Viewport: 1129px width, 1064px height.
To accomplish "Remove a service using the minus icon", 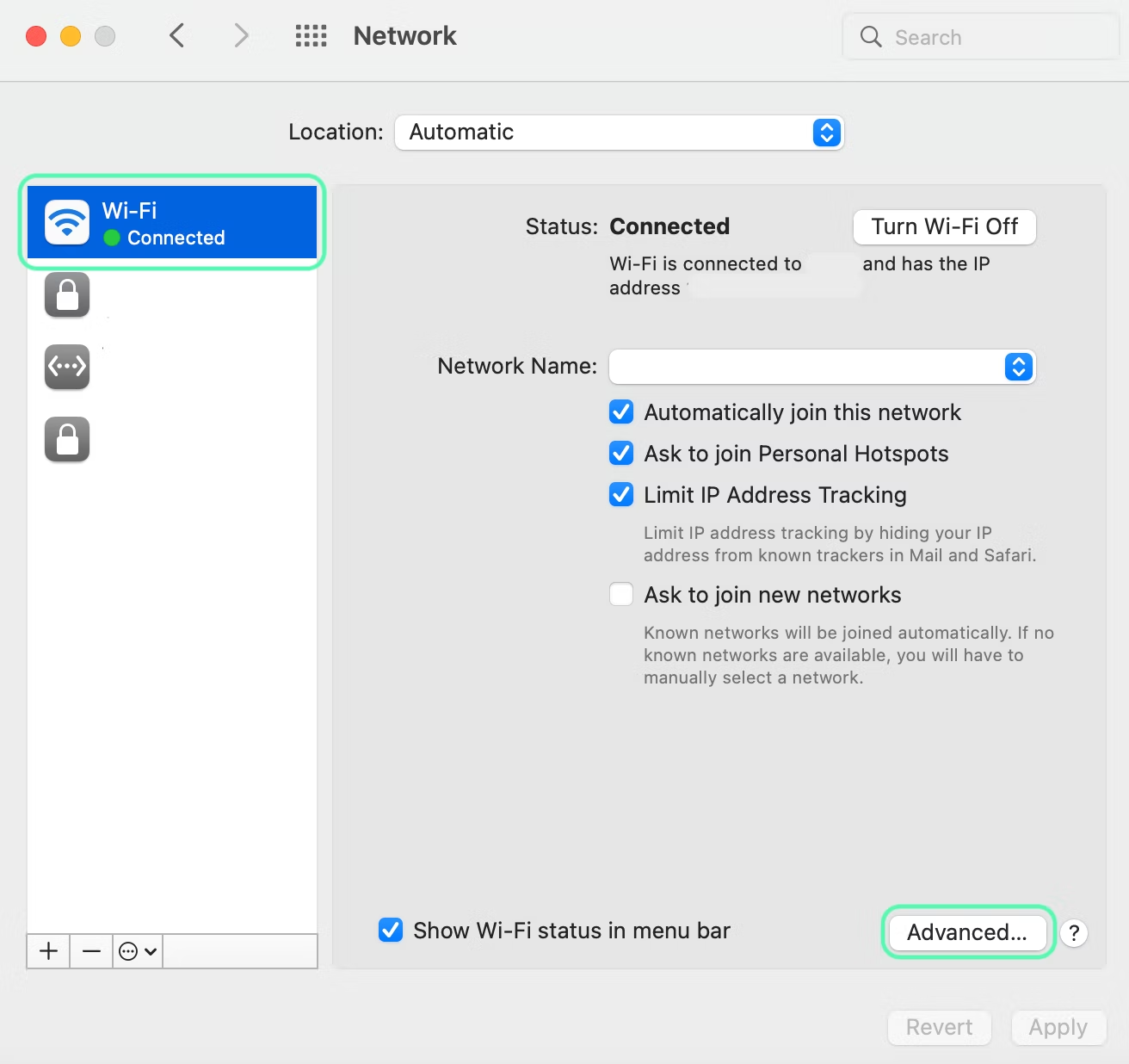I will 90,951.
